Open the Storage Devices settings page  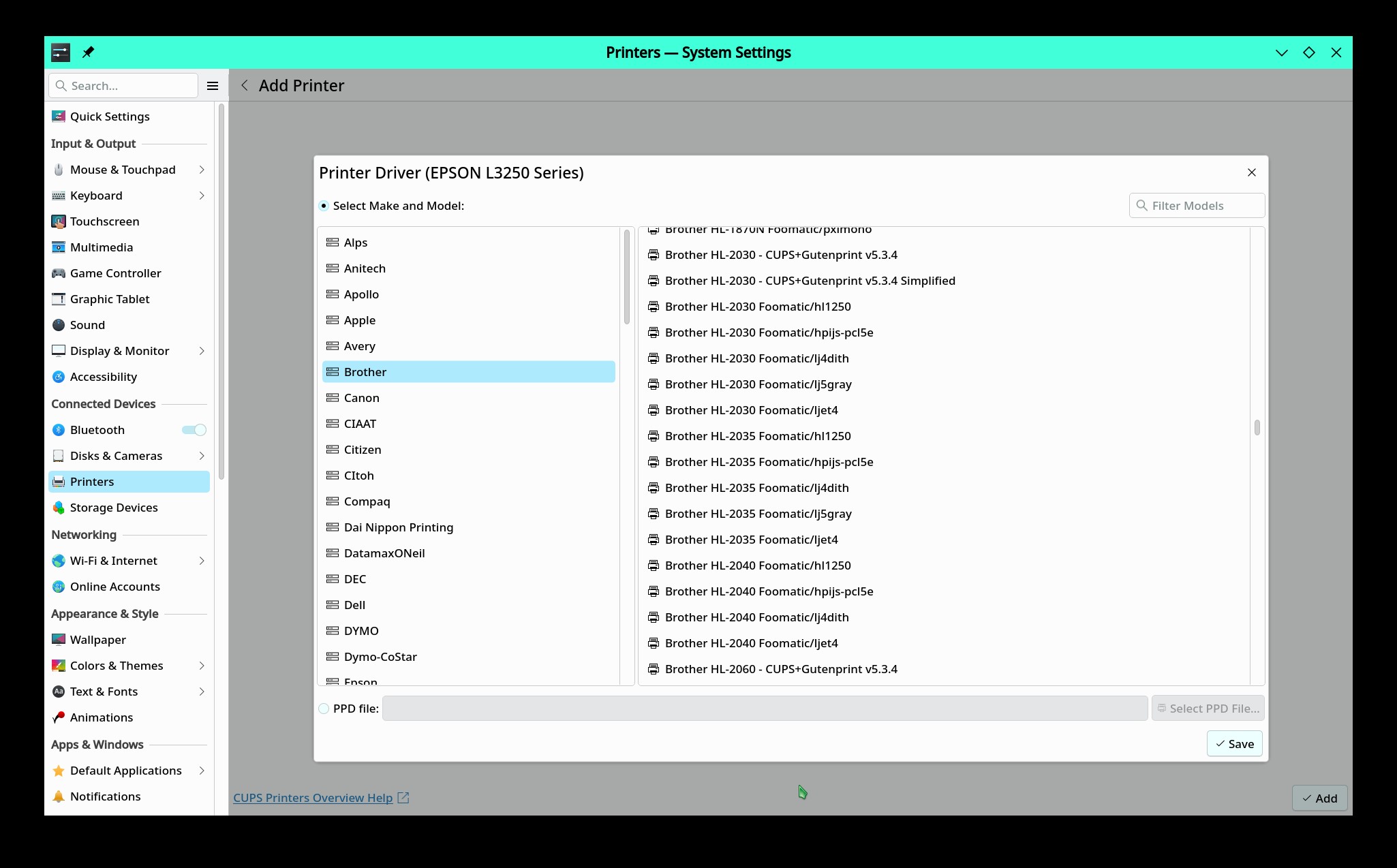[x=114, y=508]
